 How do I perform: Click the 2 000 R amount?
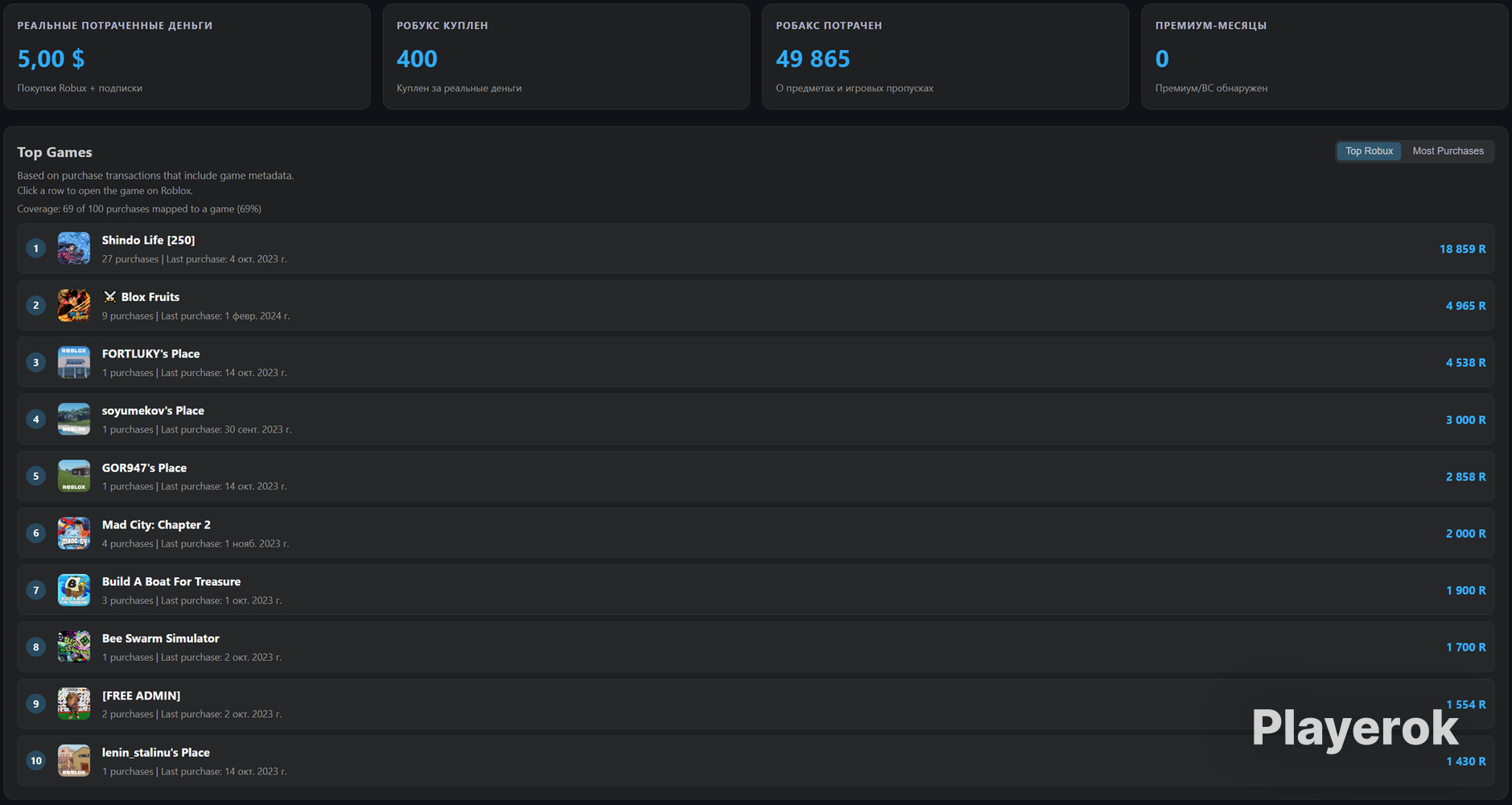(1465, 534)
